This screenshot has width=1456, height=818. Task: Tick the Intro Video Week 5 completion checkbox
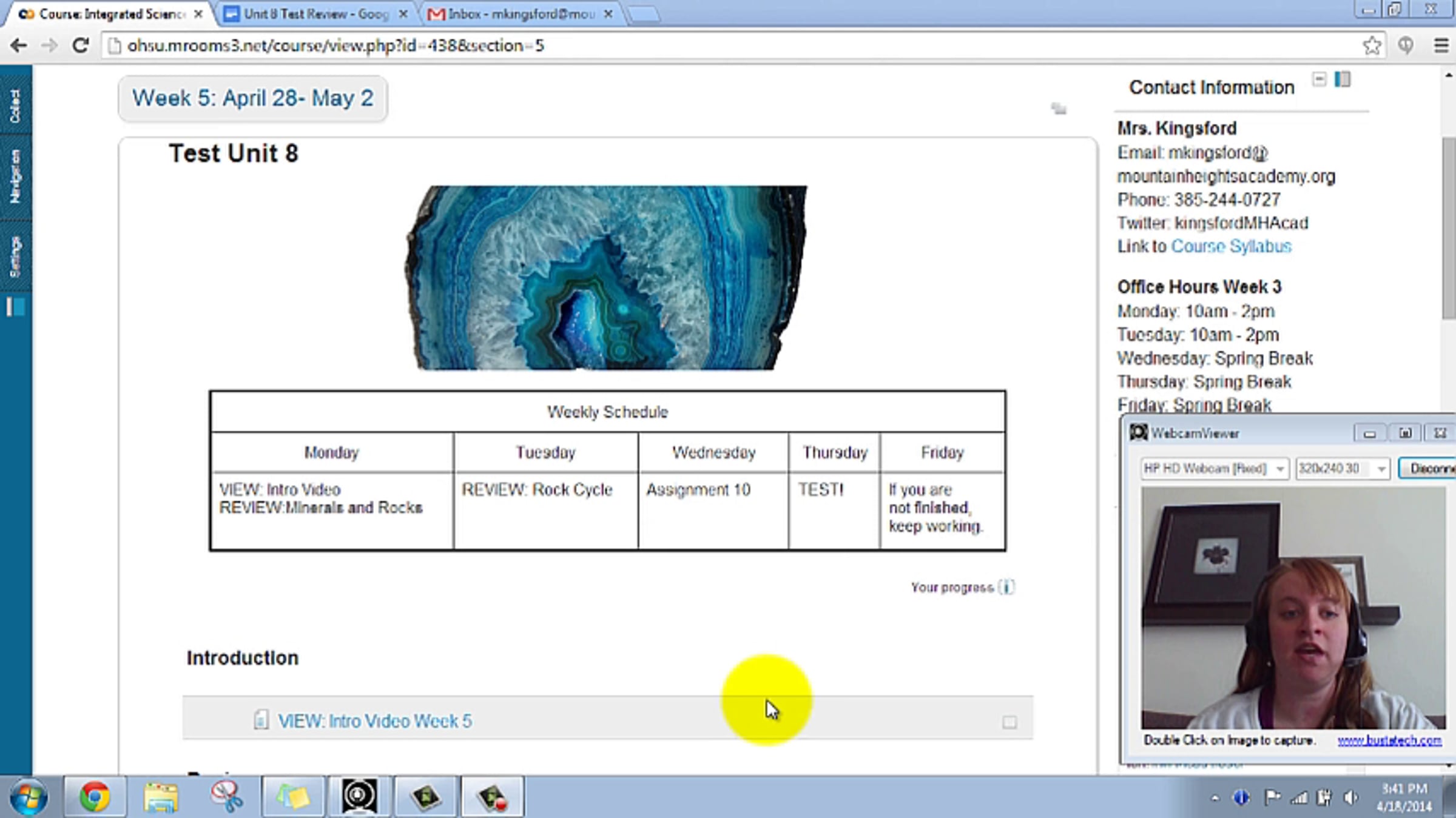1009,722
